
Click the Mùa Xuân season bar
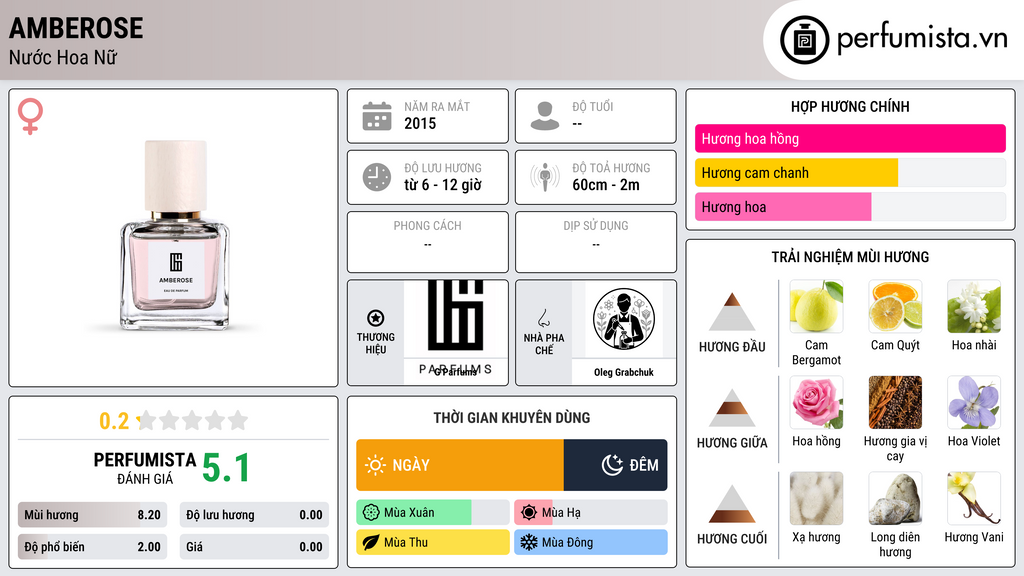[x=432, y=513]
